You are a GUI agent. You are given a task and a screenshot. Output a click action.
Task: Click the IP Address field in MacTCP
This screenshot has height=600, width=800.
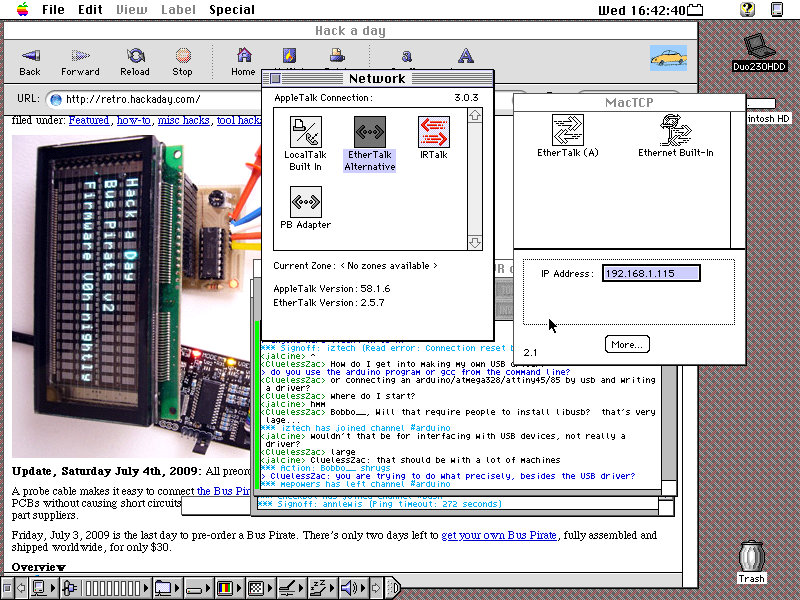click(x=651, y=273)
